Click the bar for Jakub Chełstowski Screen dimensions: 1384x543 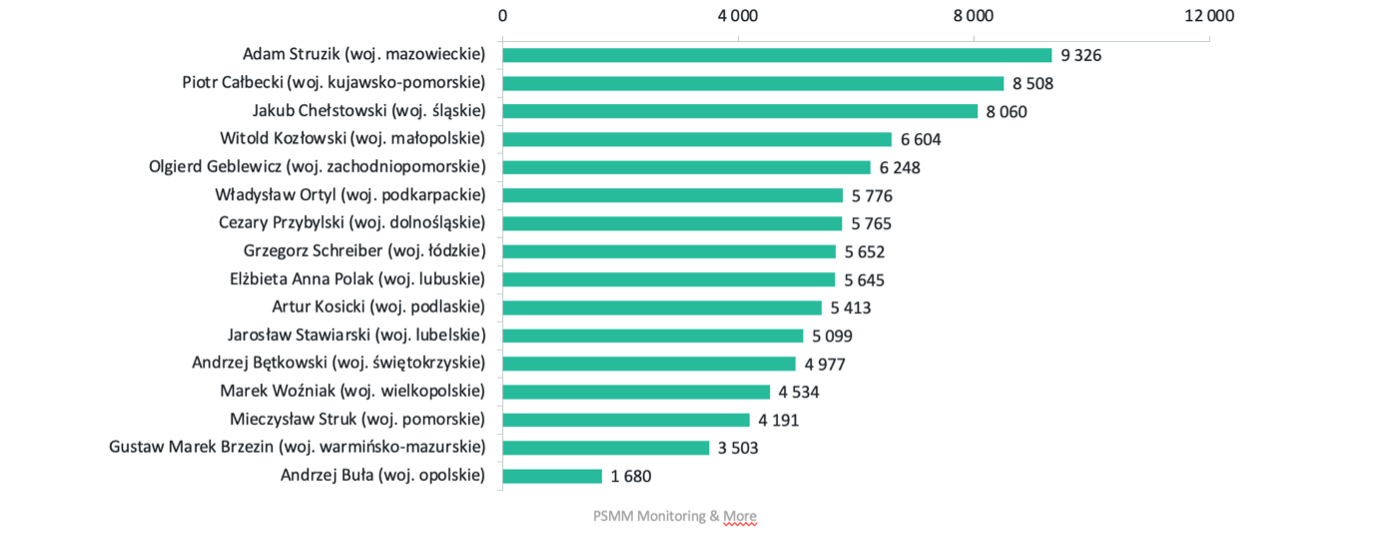(x=740, y=111)
